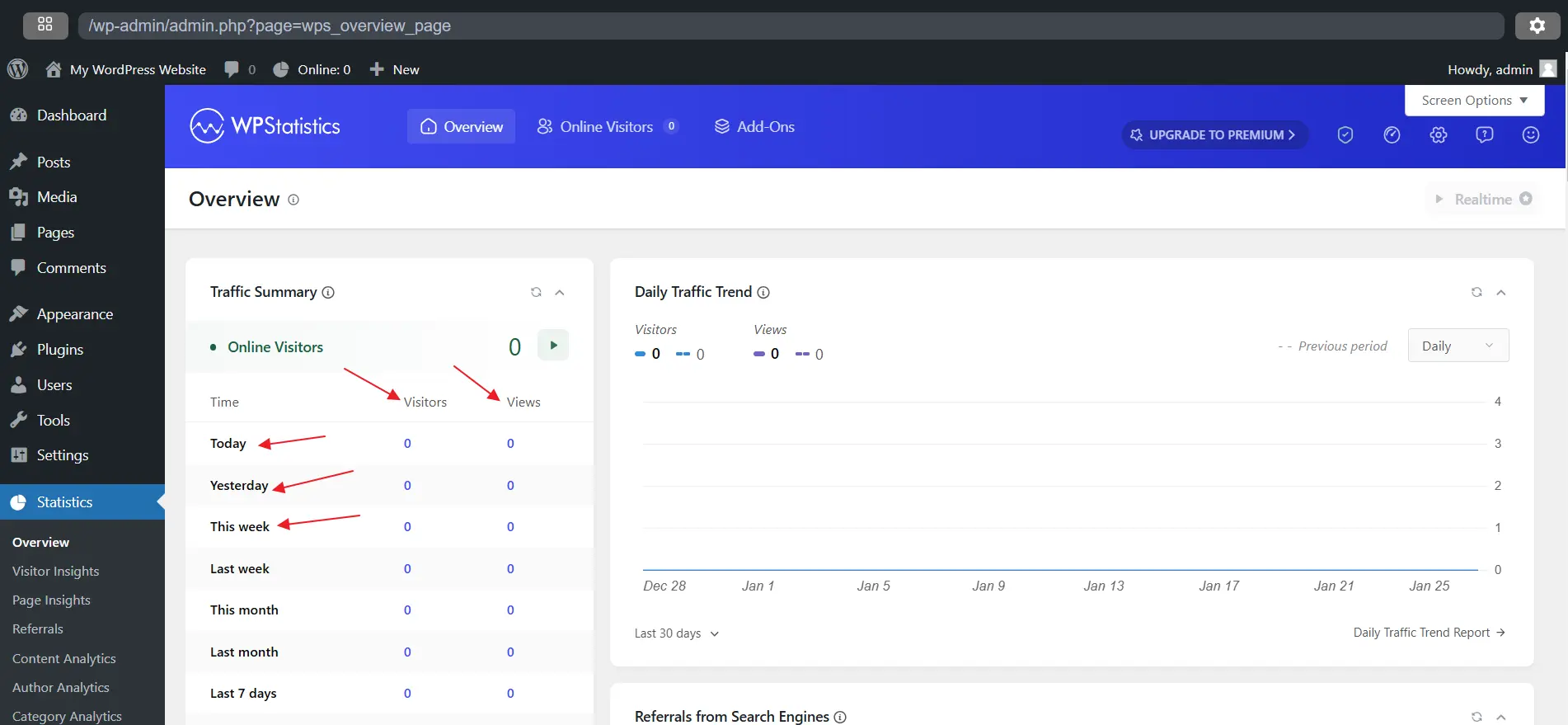Open the Daily interval dropdown
This screenshot has height=725, width=1568.
(1458, 346)
